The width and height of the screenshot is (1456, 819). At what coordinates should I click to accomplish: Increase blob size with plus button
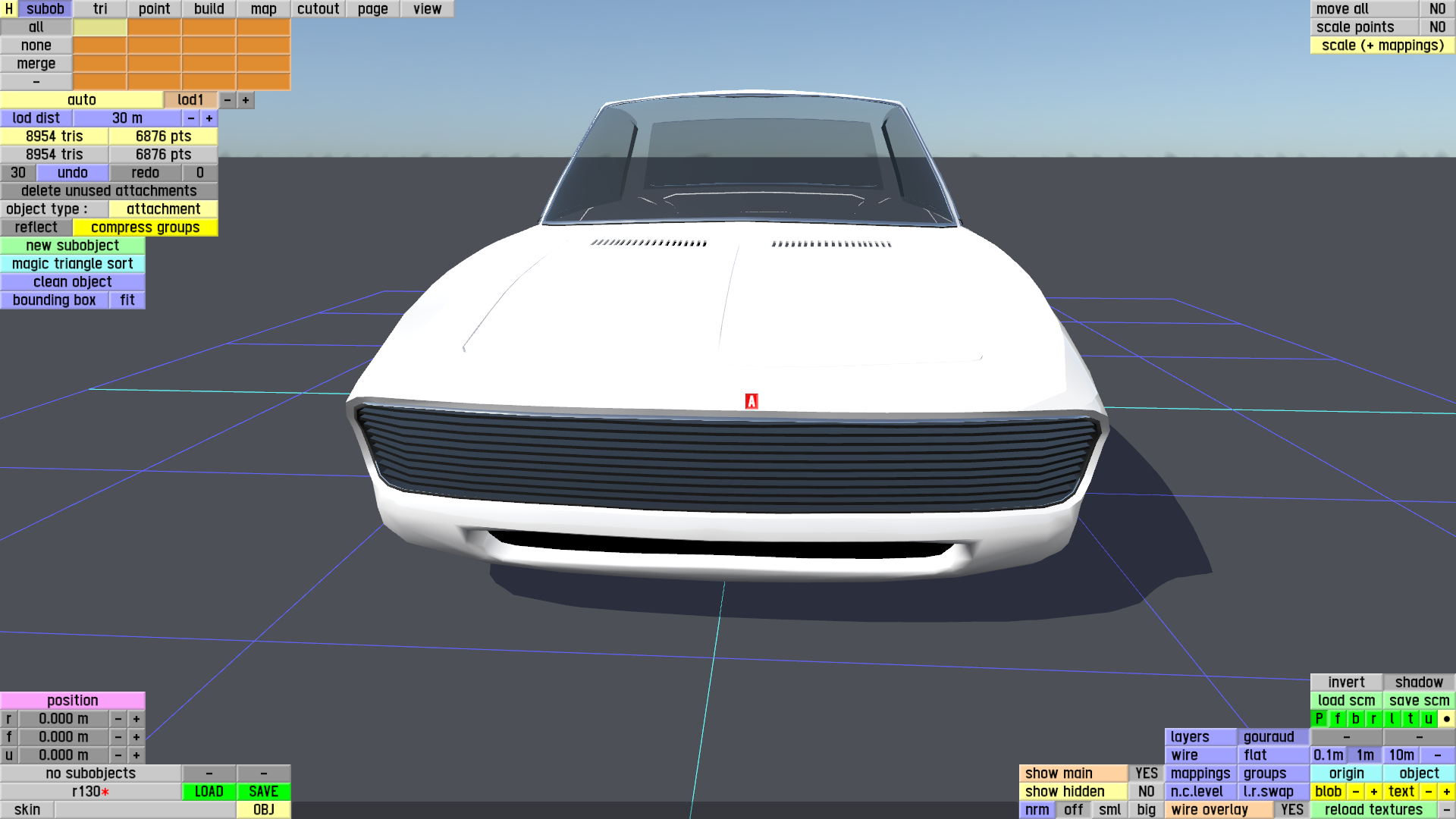pos(1374,792)
